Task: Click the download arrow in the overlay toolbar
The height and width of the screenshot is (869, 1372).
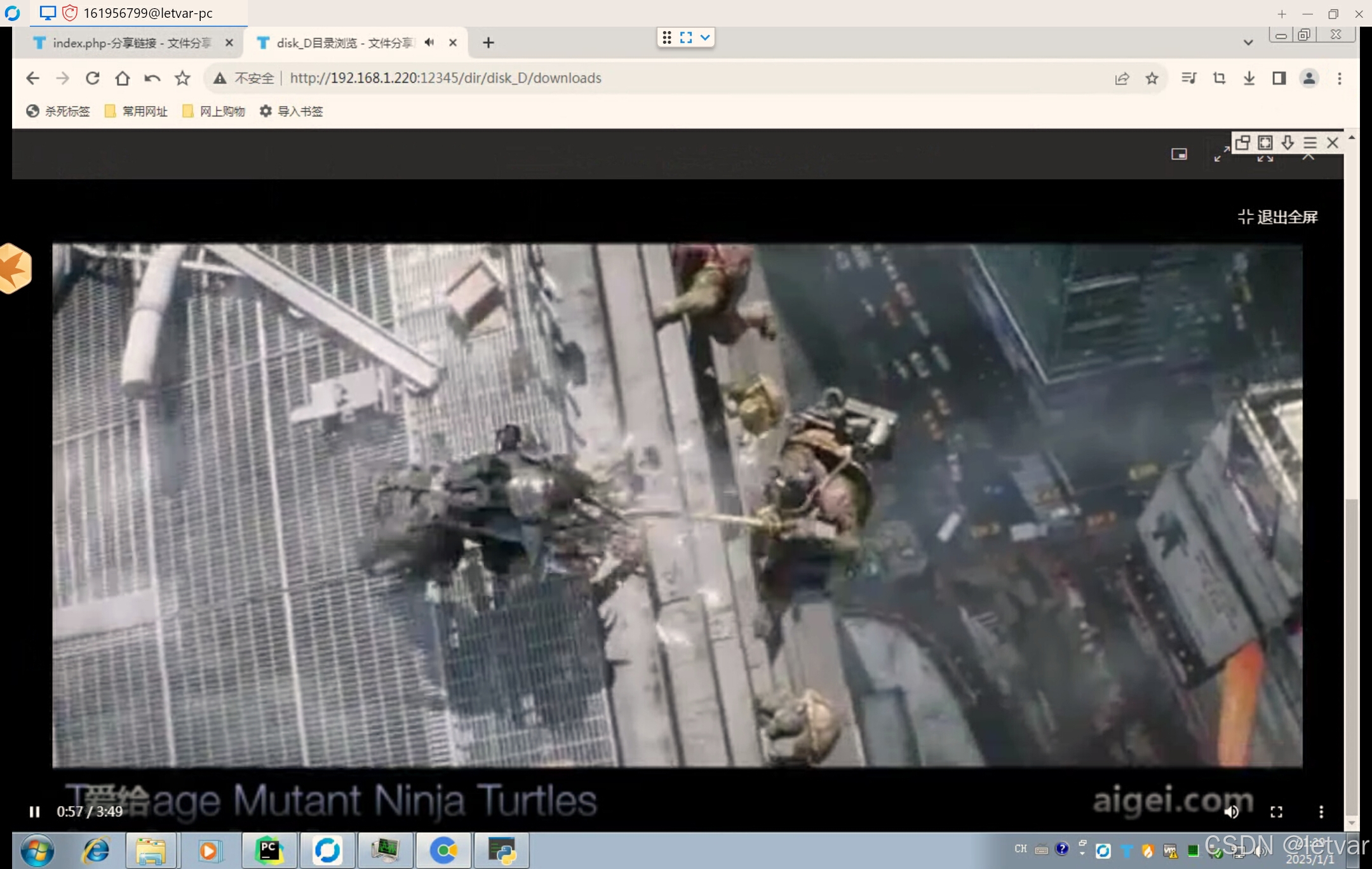Action: tap(1288, 142)
